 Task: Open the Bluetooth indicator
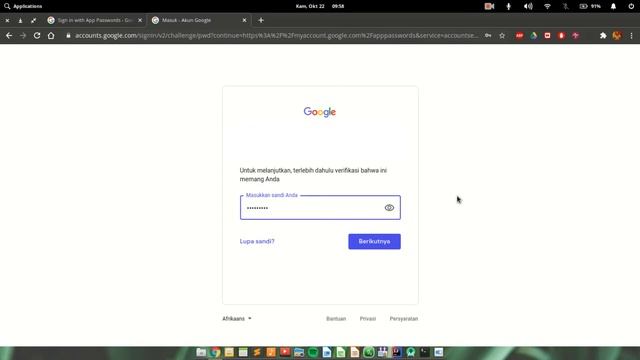pyautogui.click(x=566, y=6)
